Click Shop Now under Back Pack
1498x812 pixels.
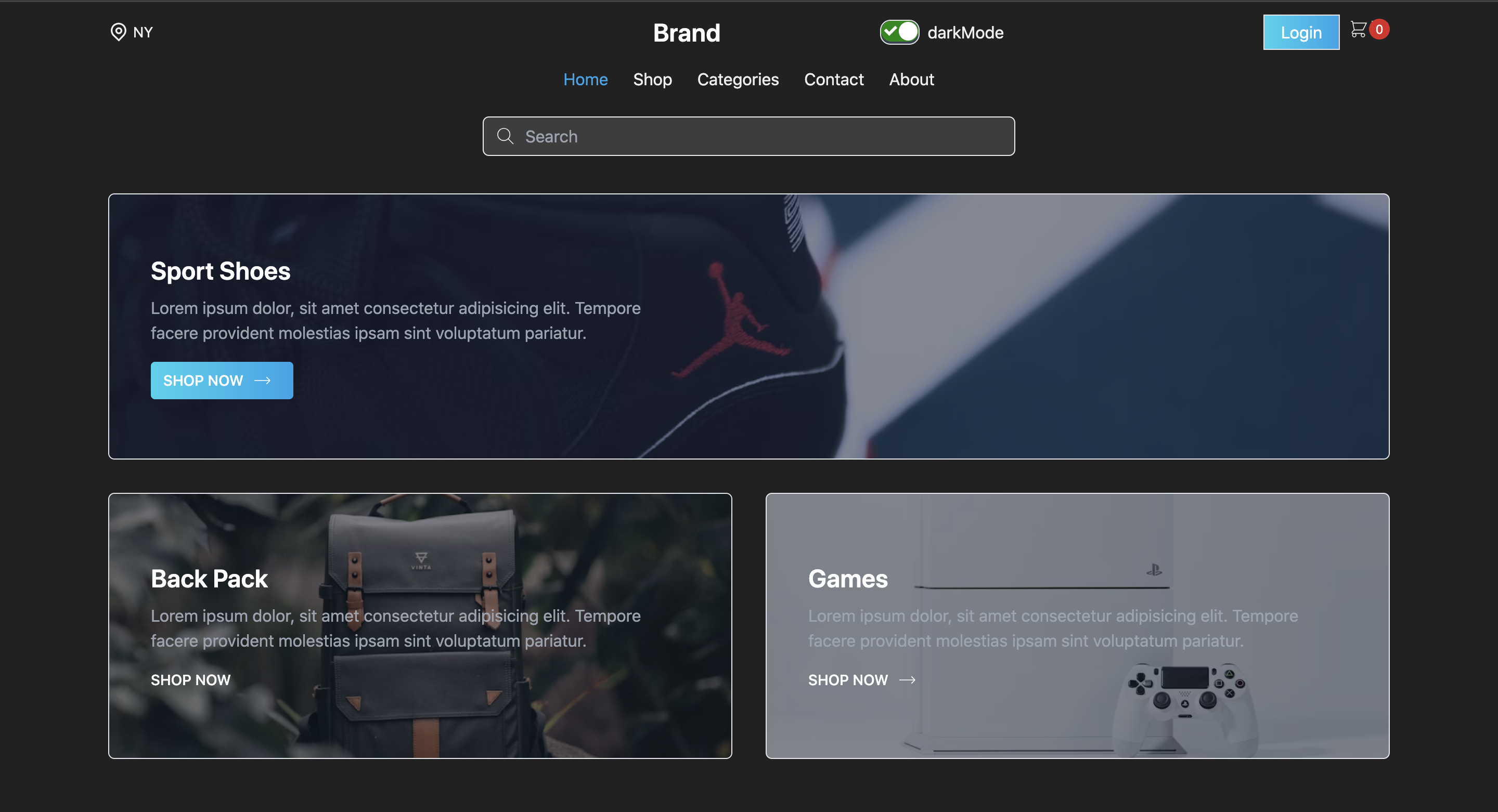[x=190, y=679]
